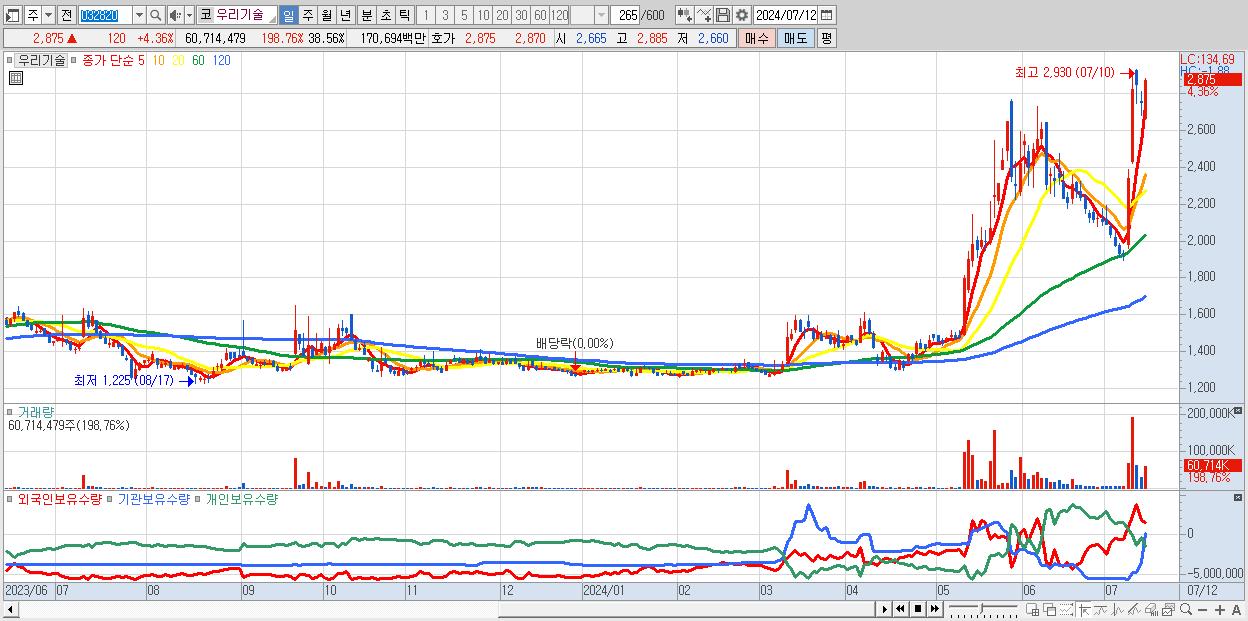Image resolution: width=1248 pixels, height=621 pixels.
Task: Click the date field 2024/07/12
Action: [785, 15]
